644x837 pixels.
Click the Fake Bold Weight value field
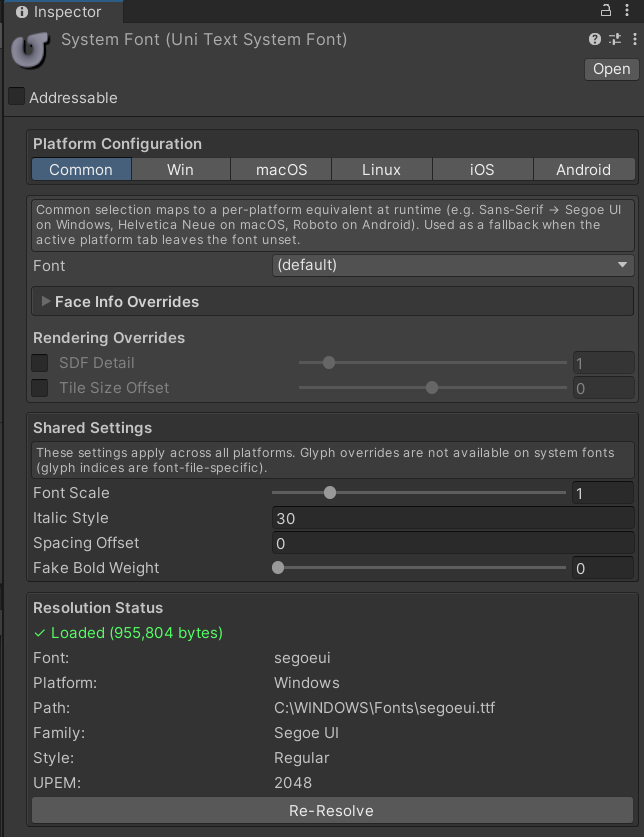(603, 568)
